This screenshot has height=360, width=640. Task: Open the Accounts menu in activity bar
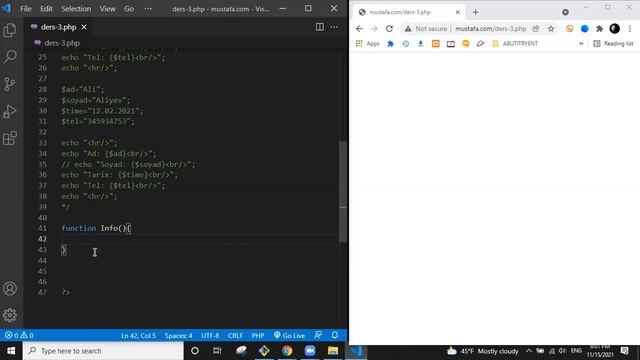(10, 289)
